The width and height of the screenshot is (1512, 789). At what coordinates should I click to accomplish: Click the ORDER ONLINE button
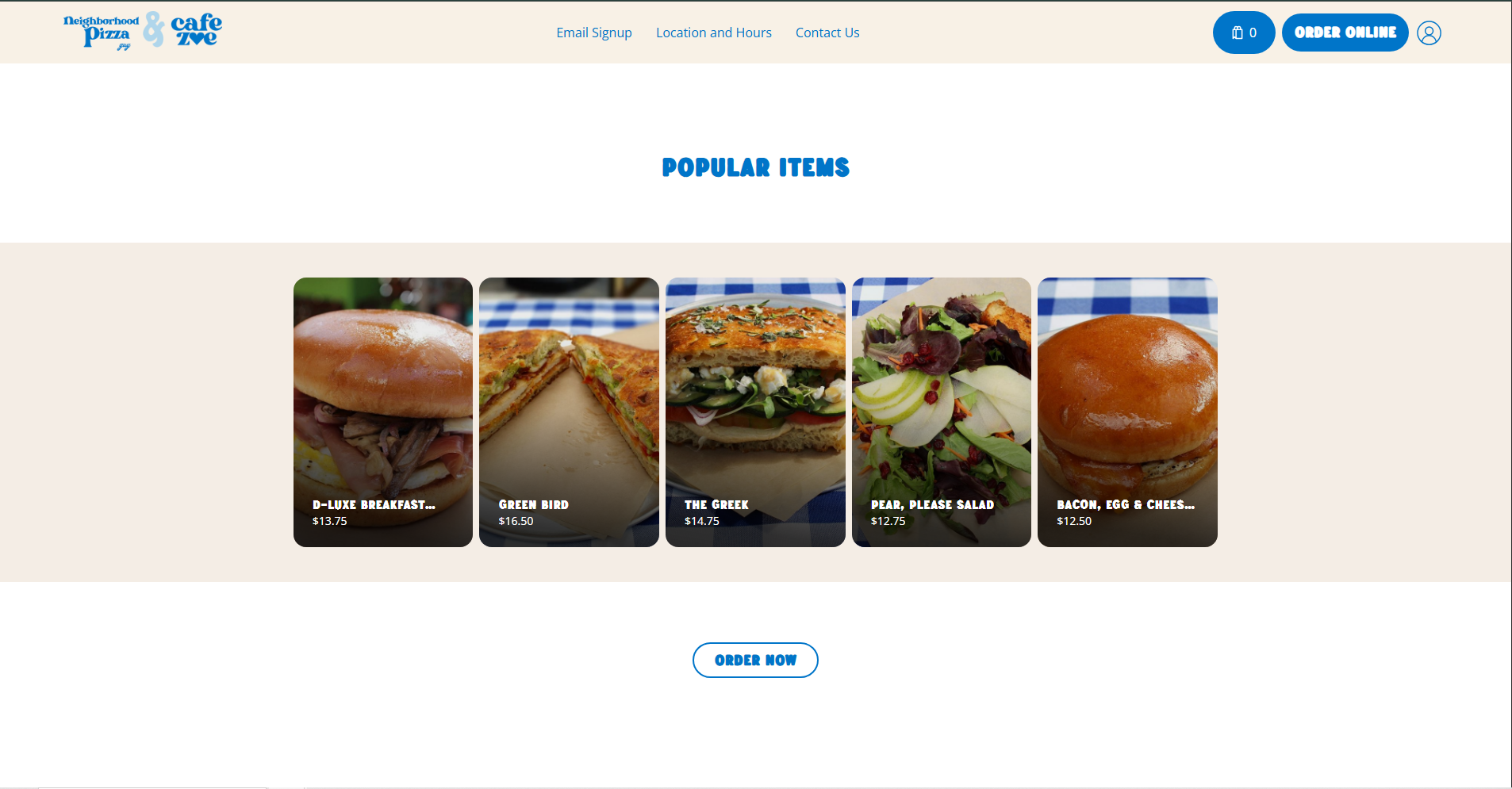point(1345,33)
